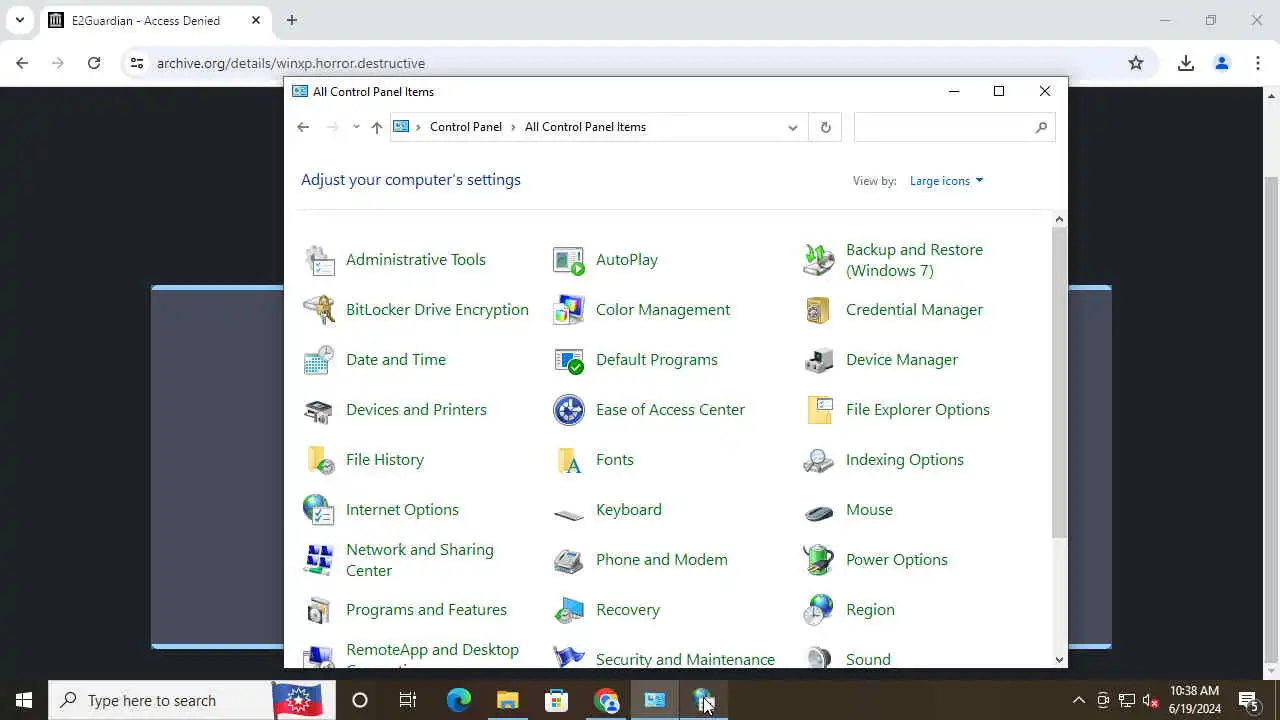Open the Programs and Features icon
The width and height of the screenshot is (1280, 720).
click(319, 610)
